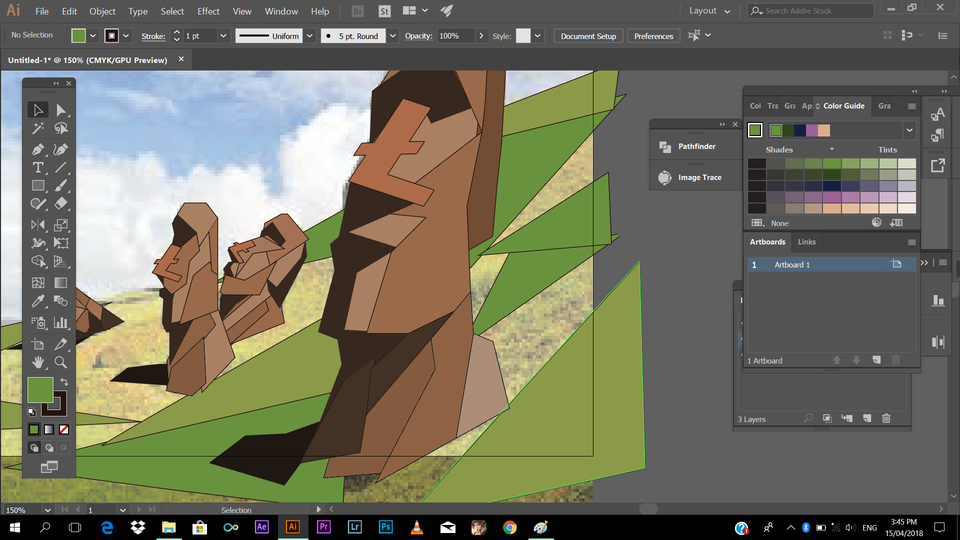This screenshot has width=960, height=540.
Task: Click the Preferences button
Action: click(653, 36)
